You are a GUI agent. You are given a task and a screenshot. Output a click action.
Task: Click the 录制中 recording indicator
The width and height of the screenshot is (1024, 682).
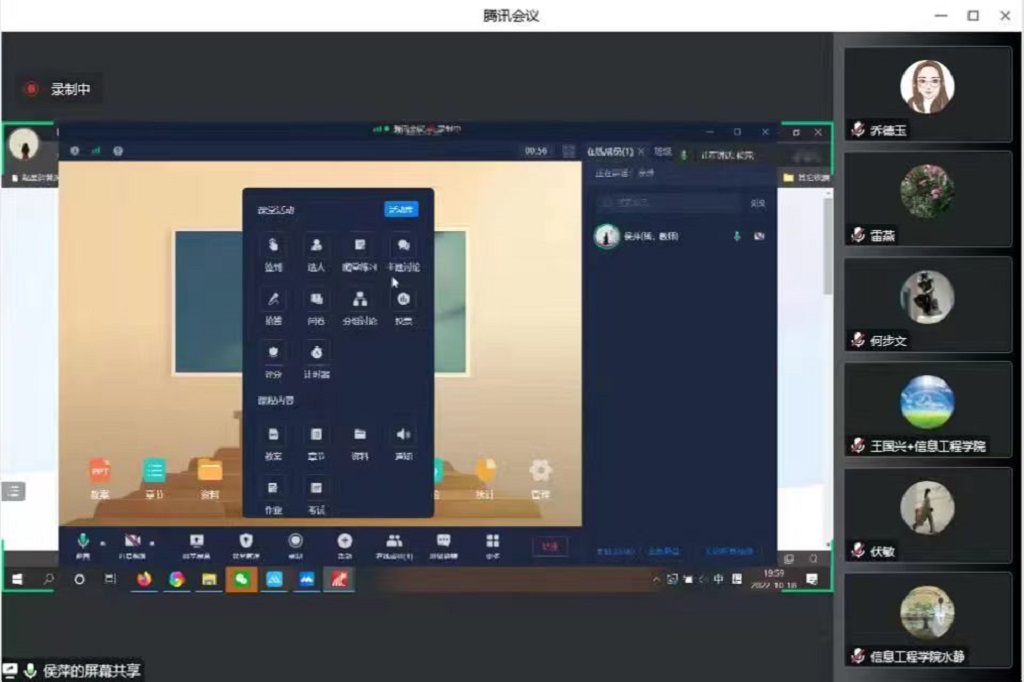tap(58, 89)
